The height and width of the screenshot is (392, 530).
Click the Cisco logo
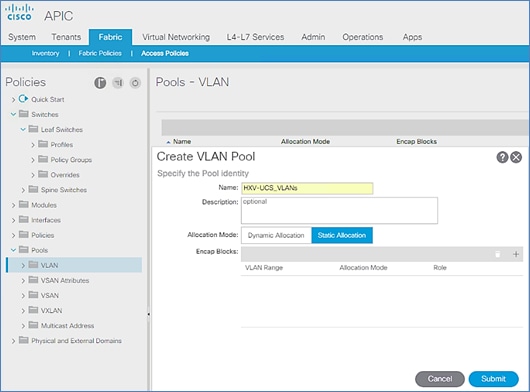(x=19, y=13)
